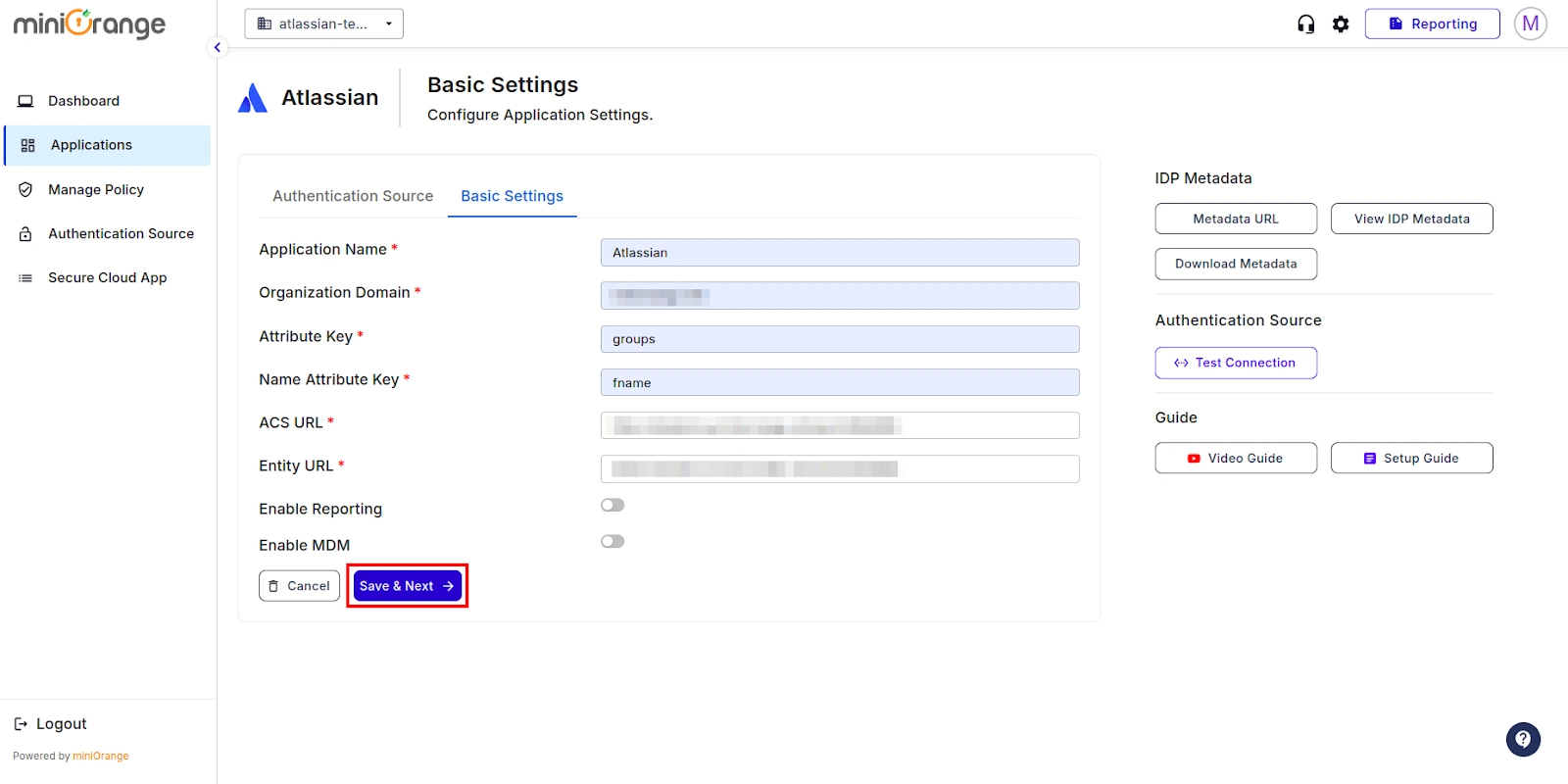Image resolution: width=1568 pixels, height=784 pixels.
Task: Open the miniOrange powered-by link
Action: [101, 757]
